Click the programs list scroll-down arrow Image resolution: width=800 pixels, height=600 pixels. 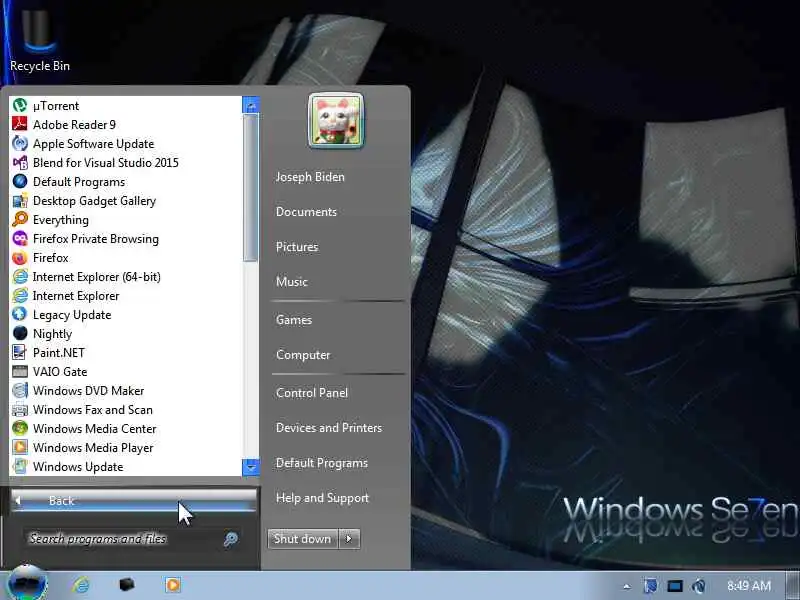[x=251, y=467]
